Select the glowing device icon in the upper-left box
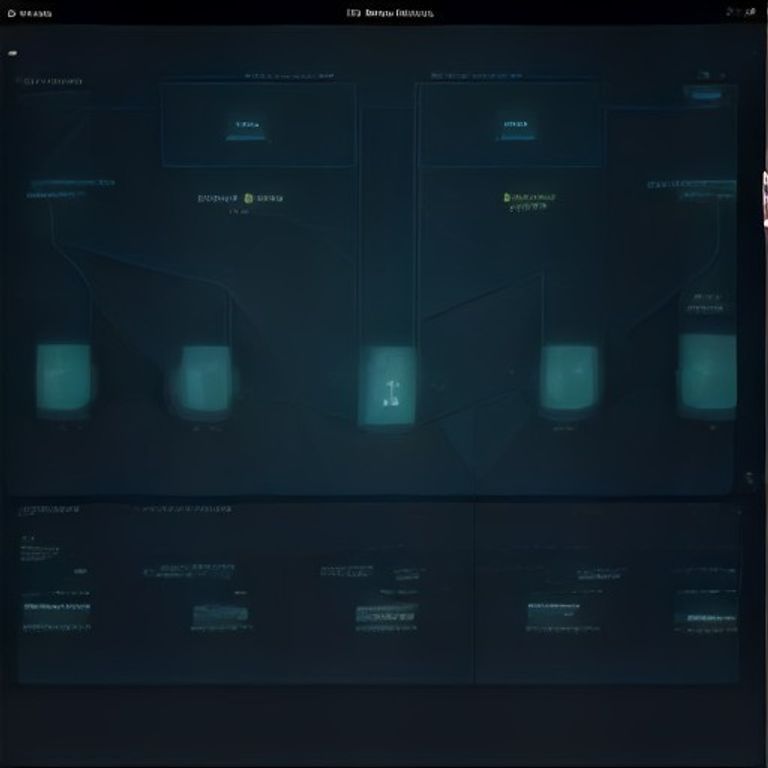The image size is (768, 768). (x=248, y=130)
